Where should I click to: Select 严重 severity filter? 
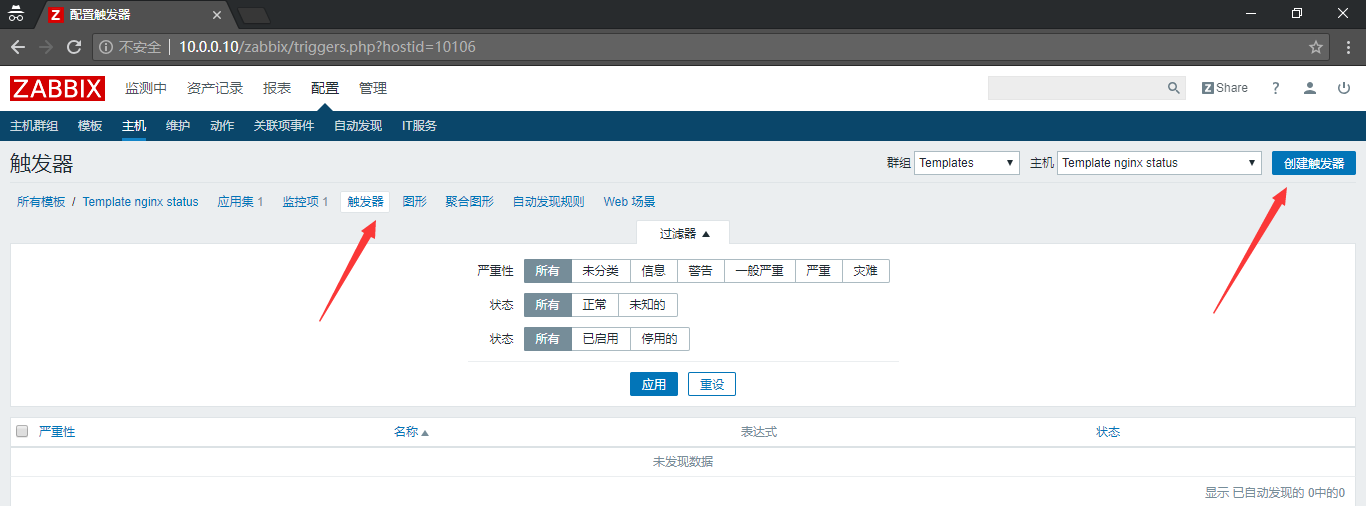pyautogui.click(x=819, y=271)
